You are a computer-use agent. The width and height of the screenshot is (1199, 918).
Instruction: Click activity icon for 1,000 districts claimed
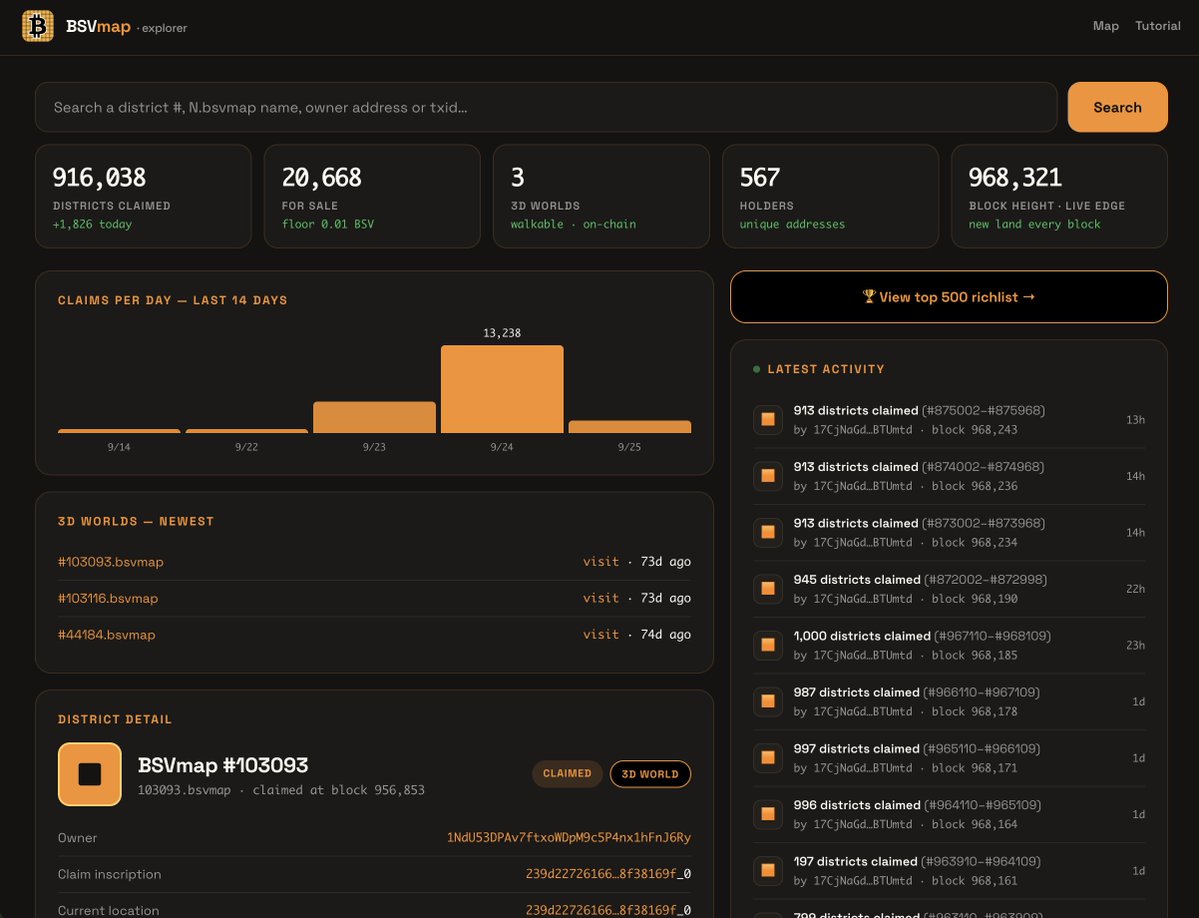pyautogui.click(x=768, y=645)
